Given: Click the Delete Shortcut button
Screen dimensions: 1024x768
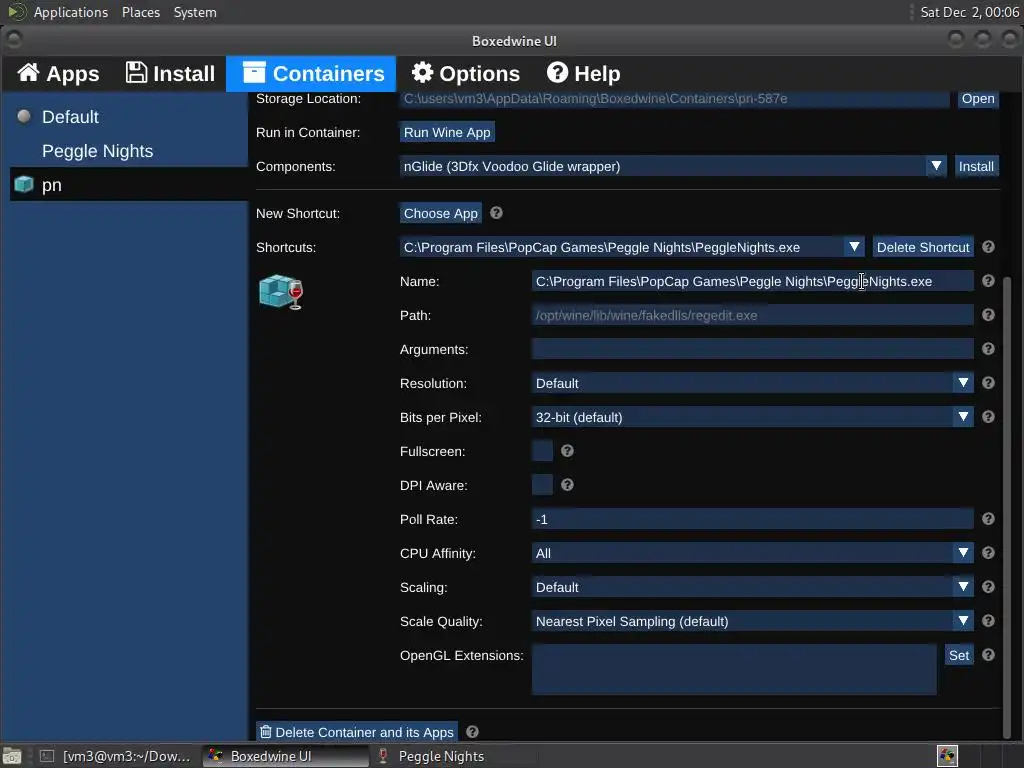Looking at the screenshot, I should click(x=923, y=248).
